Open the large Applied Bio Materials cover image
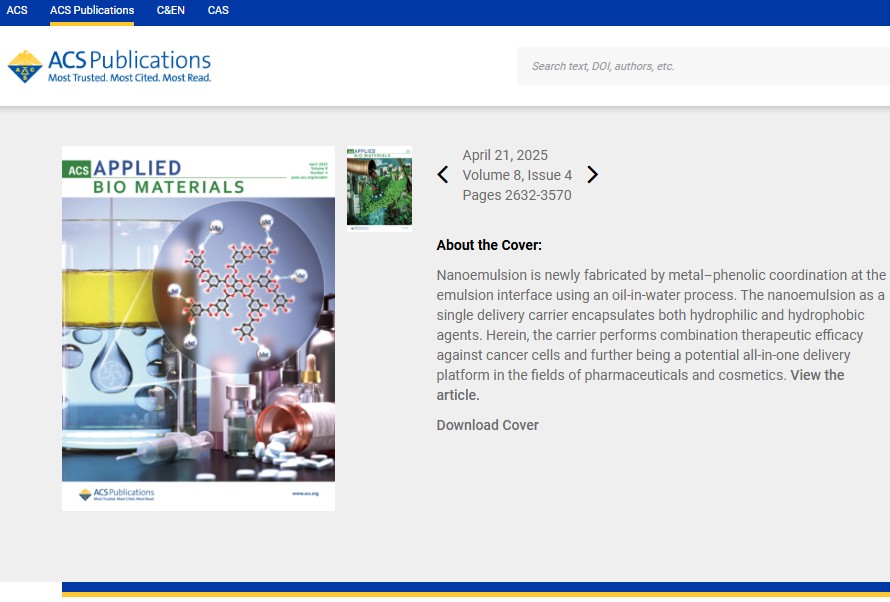 [x=198, y=329]
